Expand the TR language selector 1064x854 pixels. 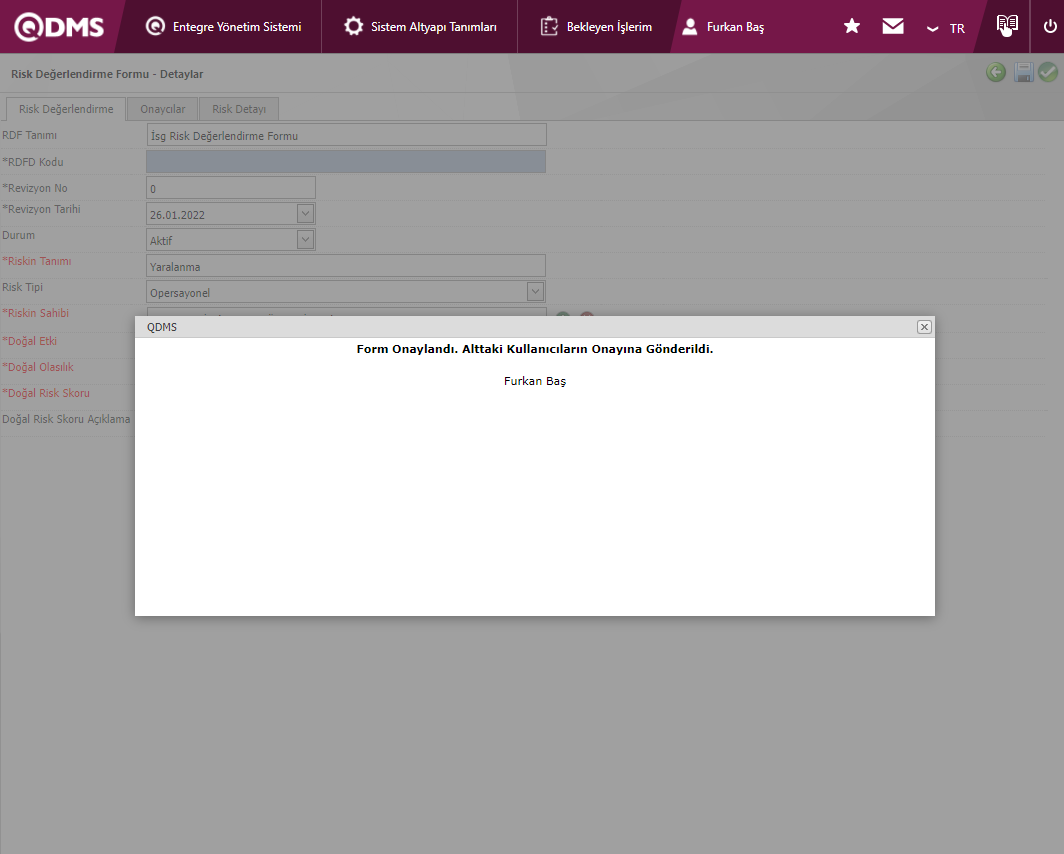click(945, 28)
